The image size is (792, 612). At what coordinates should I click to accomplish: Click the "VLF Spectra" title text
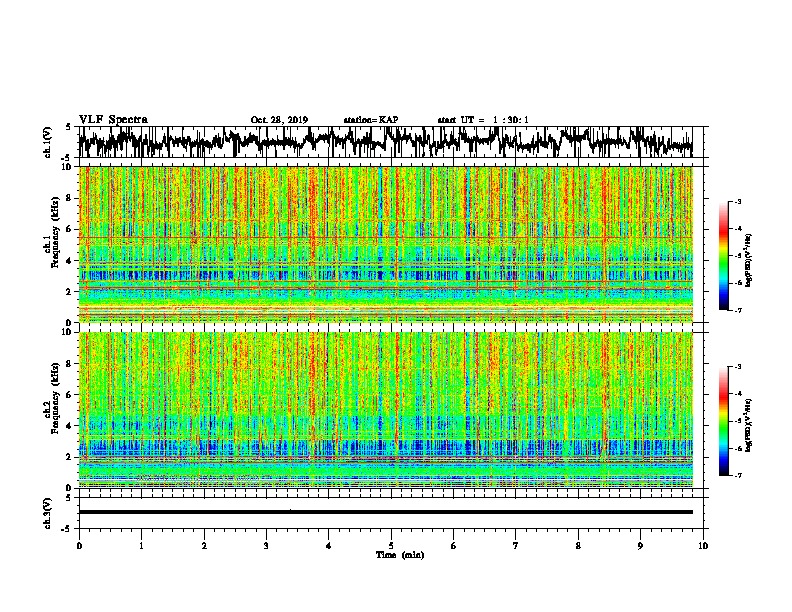point(113,120)
